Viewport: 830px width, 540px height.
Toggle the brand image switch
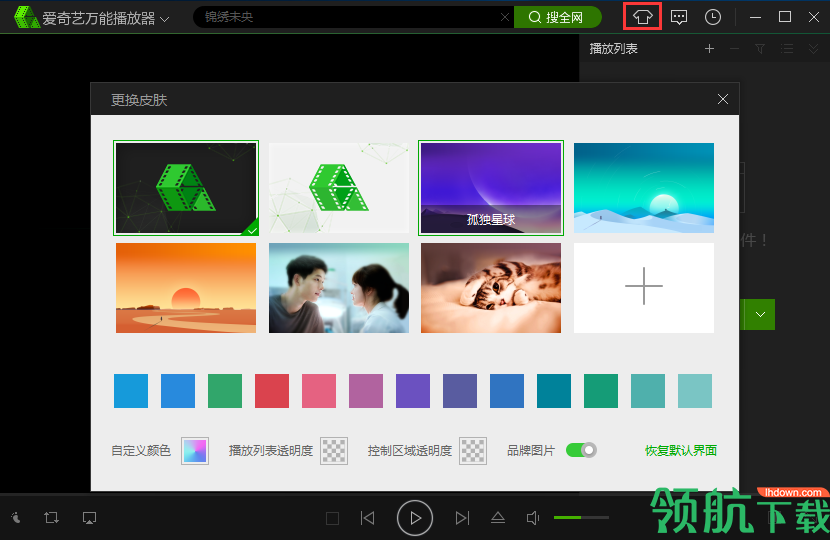point(581,450)
